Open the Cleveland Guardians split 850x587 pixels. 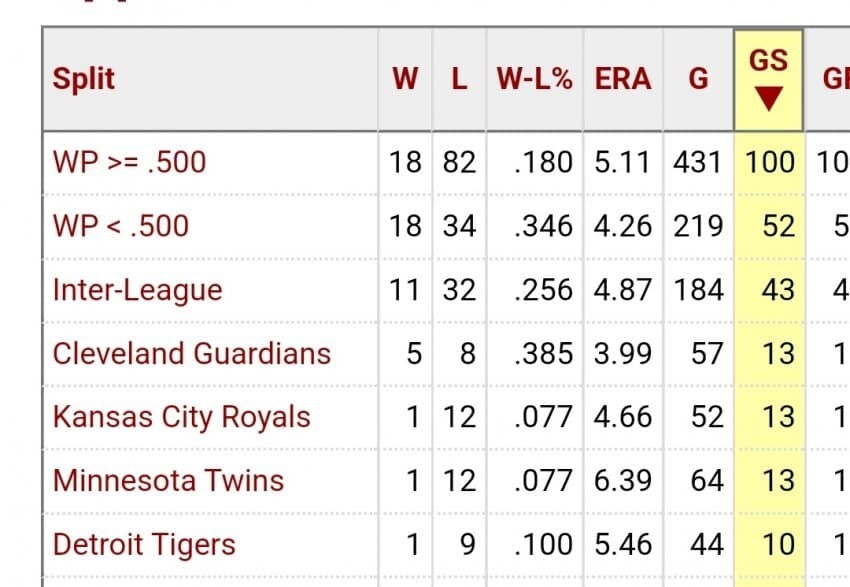pyautogui.click(x=191, y=353)
